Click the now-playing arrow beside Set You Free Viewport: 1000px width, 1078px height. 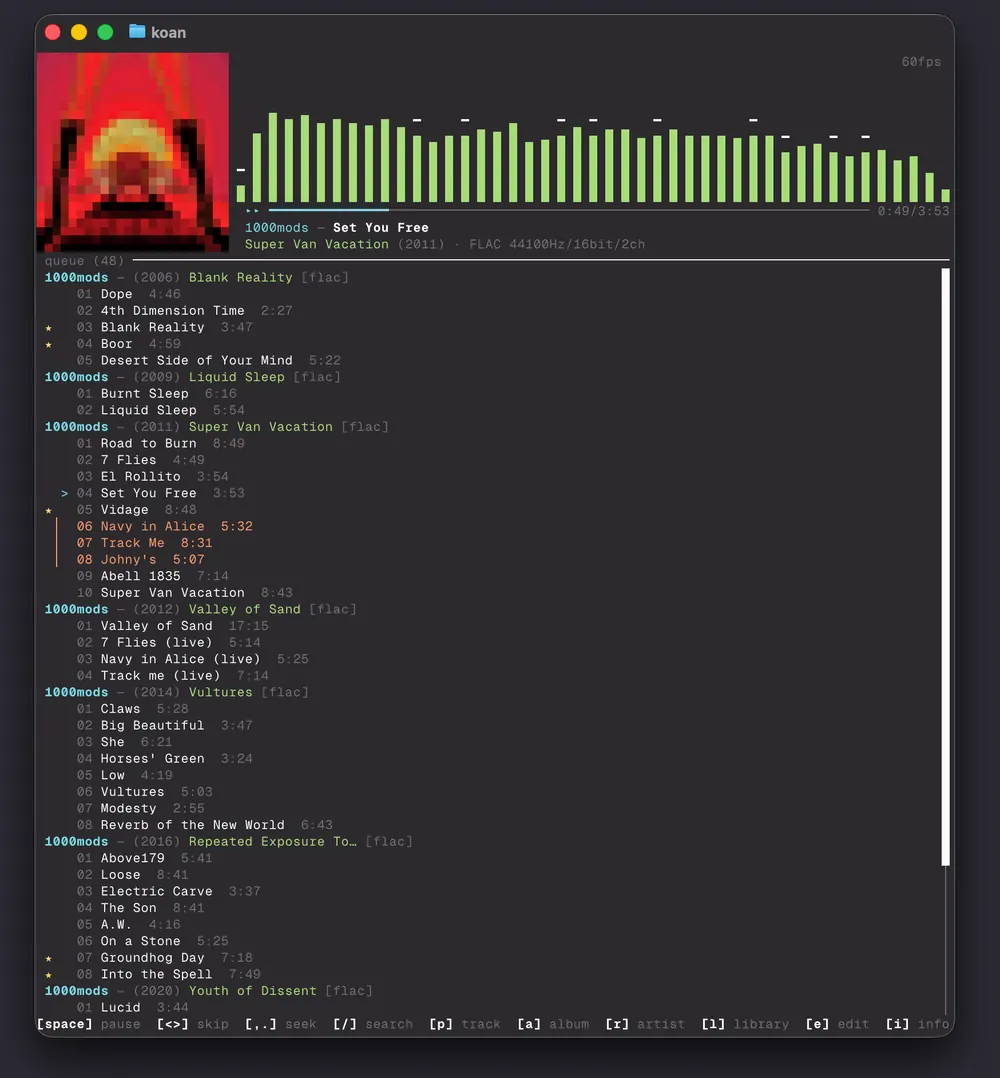65,493
